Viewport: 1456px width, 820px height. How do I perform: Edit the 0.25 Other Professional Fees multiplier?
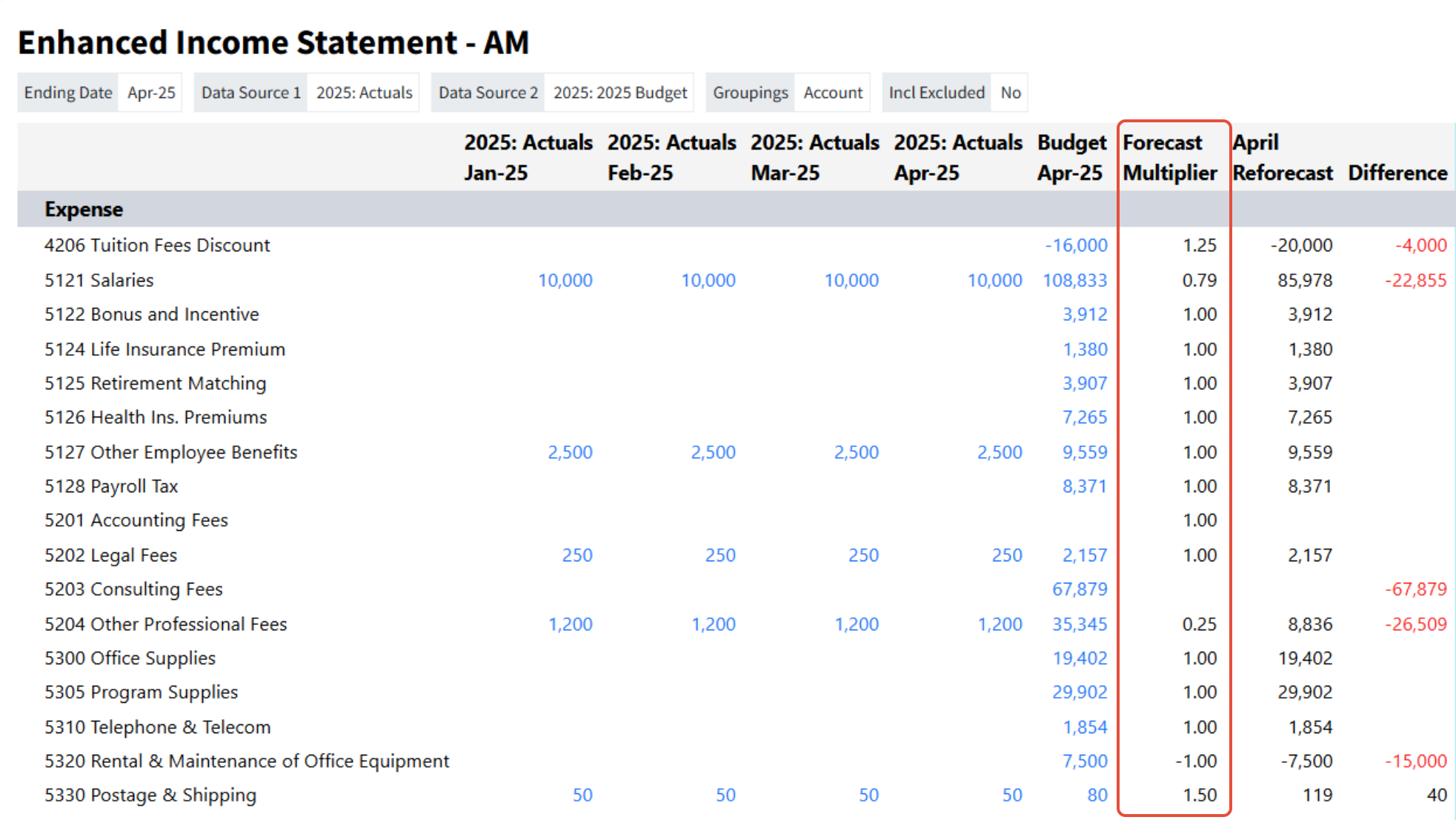coord(1199,624)
